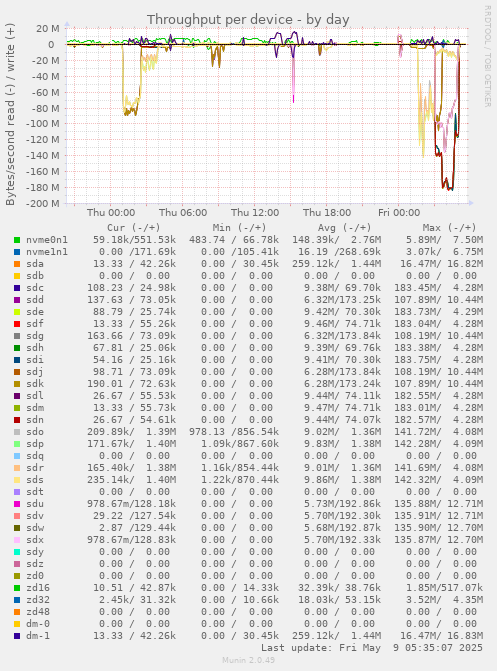Click the Max (-/+) column header
Screen dimensions: 497x671
pos(449,228)
